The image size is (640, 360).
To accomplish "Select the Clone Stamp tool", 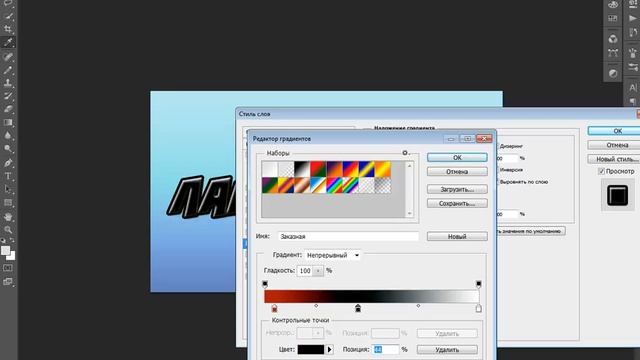I will pos(8,83).
